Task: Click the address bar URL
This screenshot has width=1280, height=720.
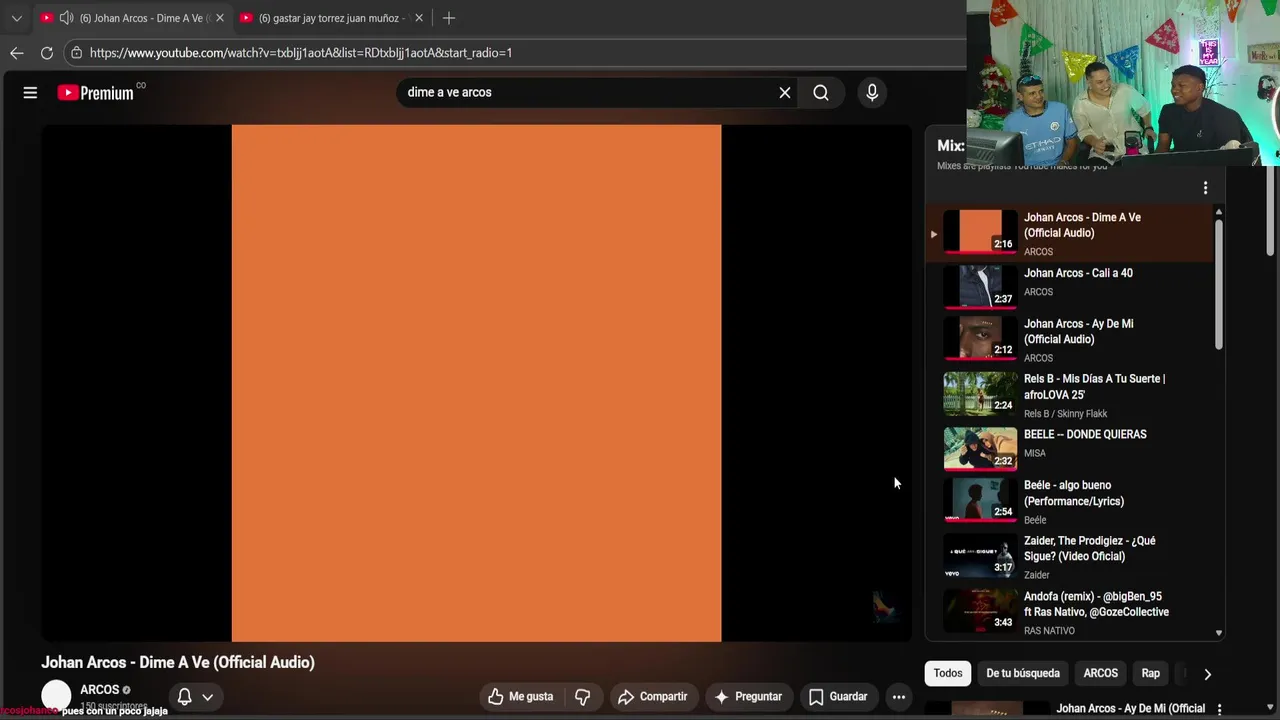Action: pyautogui.click(x=300, y=53)
